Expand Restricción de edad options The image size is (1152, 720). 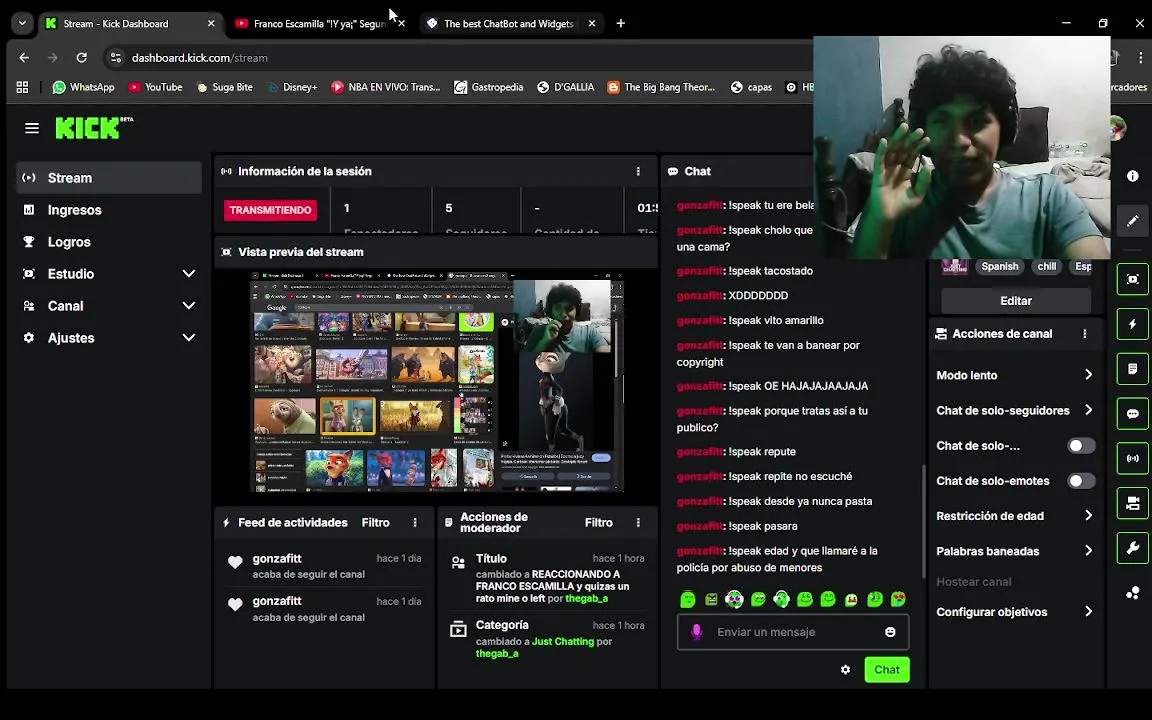[1015, 516]
